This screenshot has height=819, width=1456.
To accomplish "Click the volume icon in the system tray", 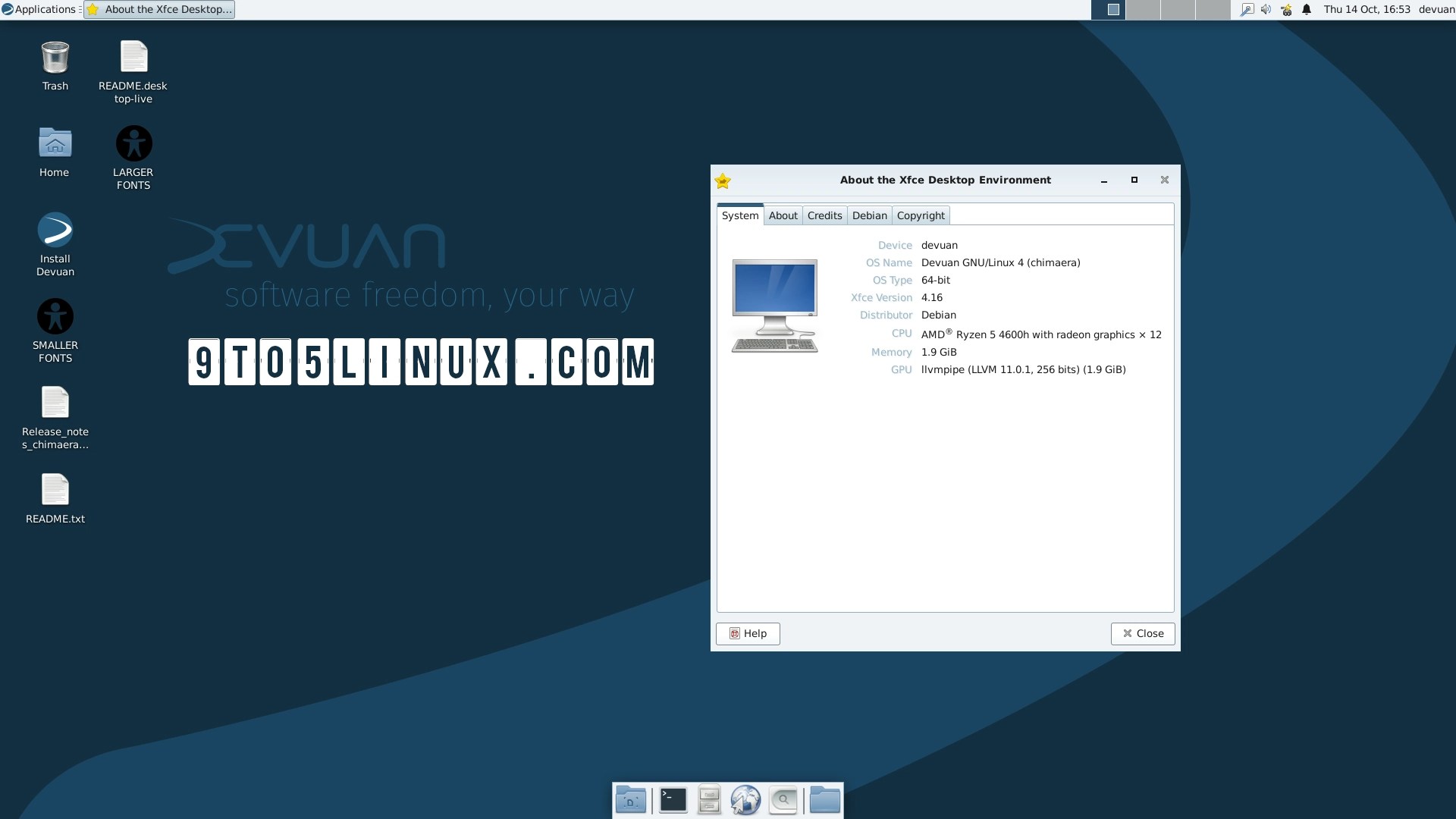I will coord(1266,9).
